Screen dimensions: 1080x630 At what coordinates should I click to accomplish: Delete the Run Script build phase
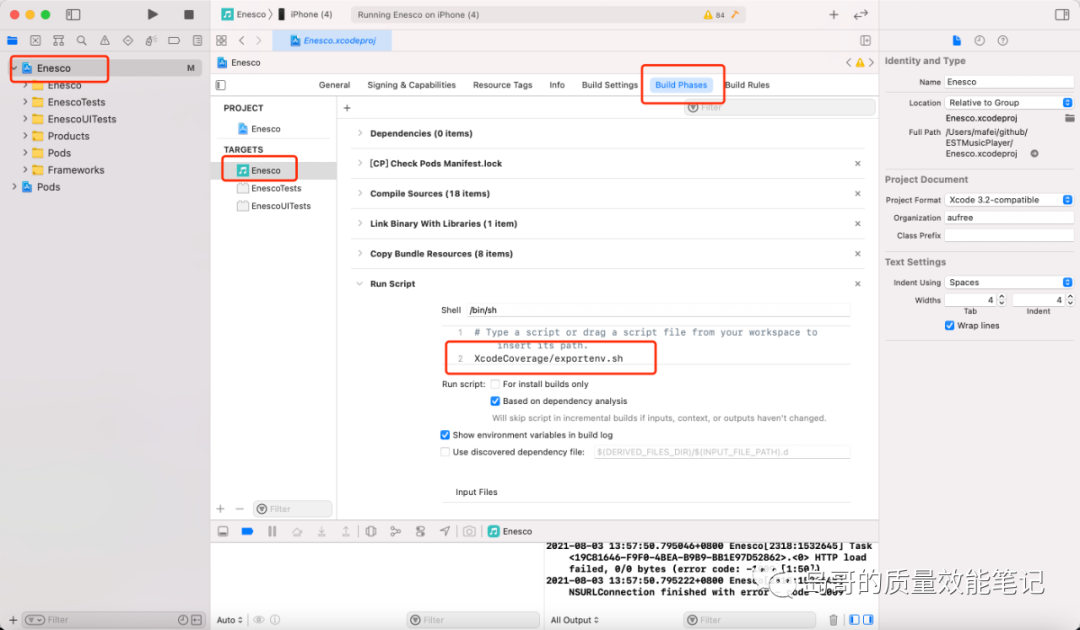858,284
